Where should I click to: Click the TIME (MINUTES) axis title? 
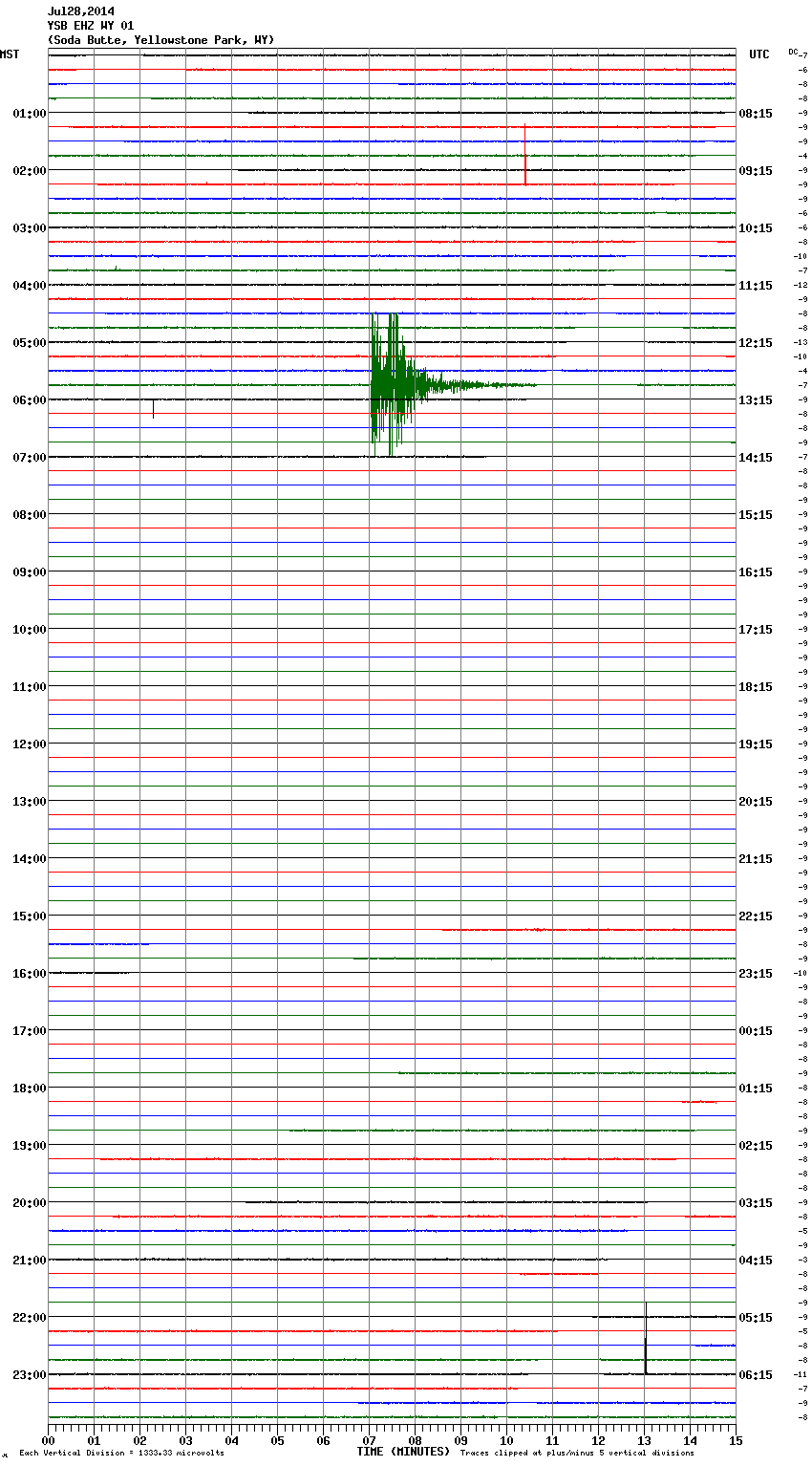point(403,1452)
